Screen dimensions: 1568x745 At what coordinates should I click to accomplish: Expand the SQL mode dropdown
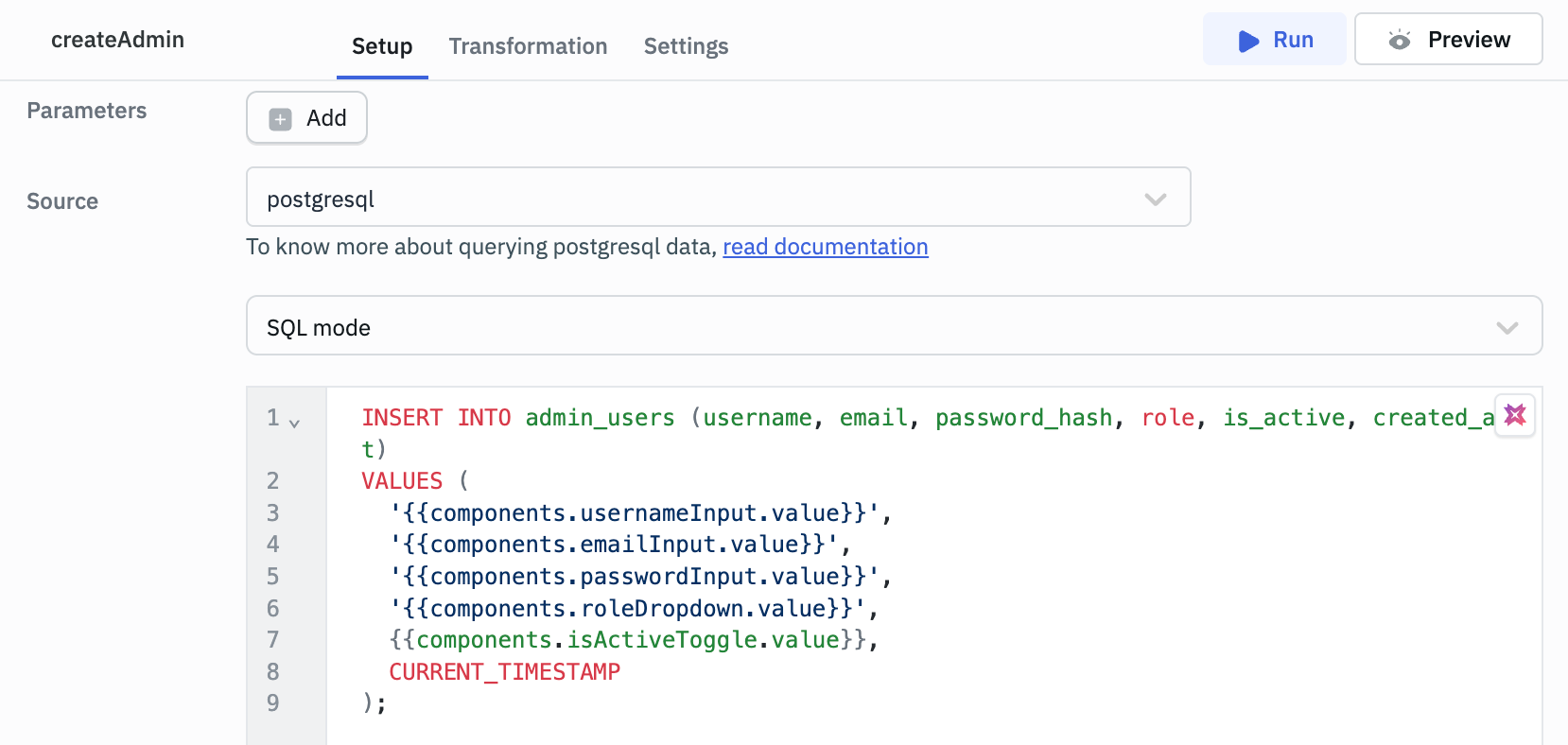point(894,326)
